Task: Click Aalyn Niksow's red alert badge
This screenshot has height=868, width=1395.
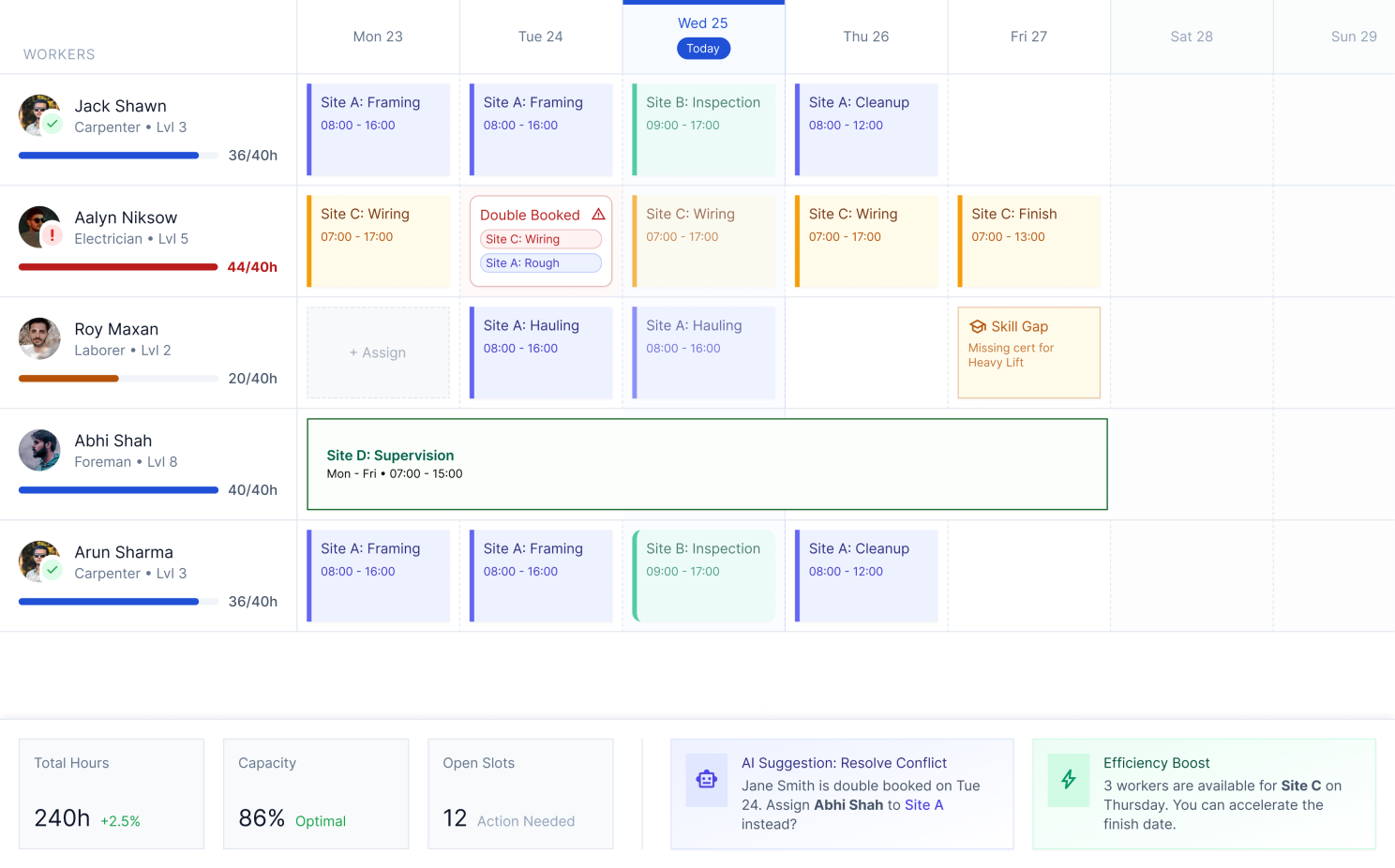Action: (x=52, y=235)
